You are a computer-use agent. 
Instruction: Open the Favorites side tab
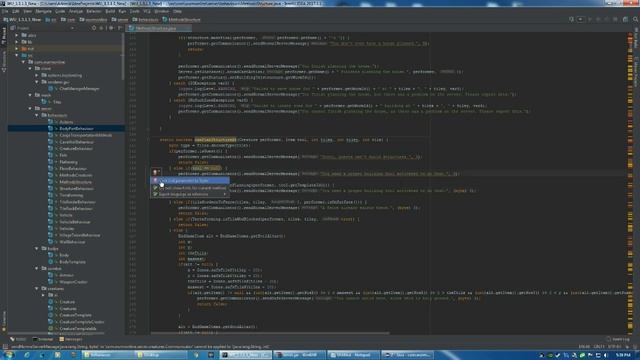tap(4, 320)
